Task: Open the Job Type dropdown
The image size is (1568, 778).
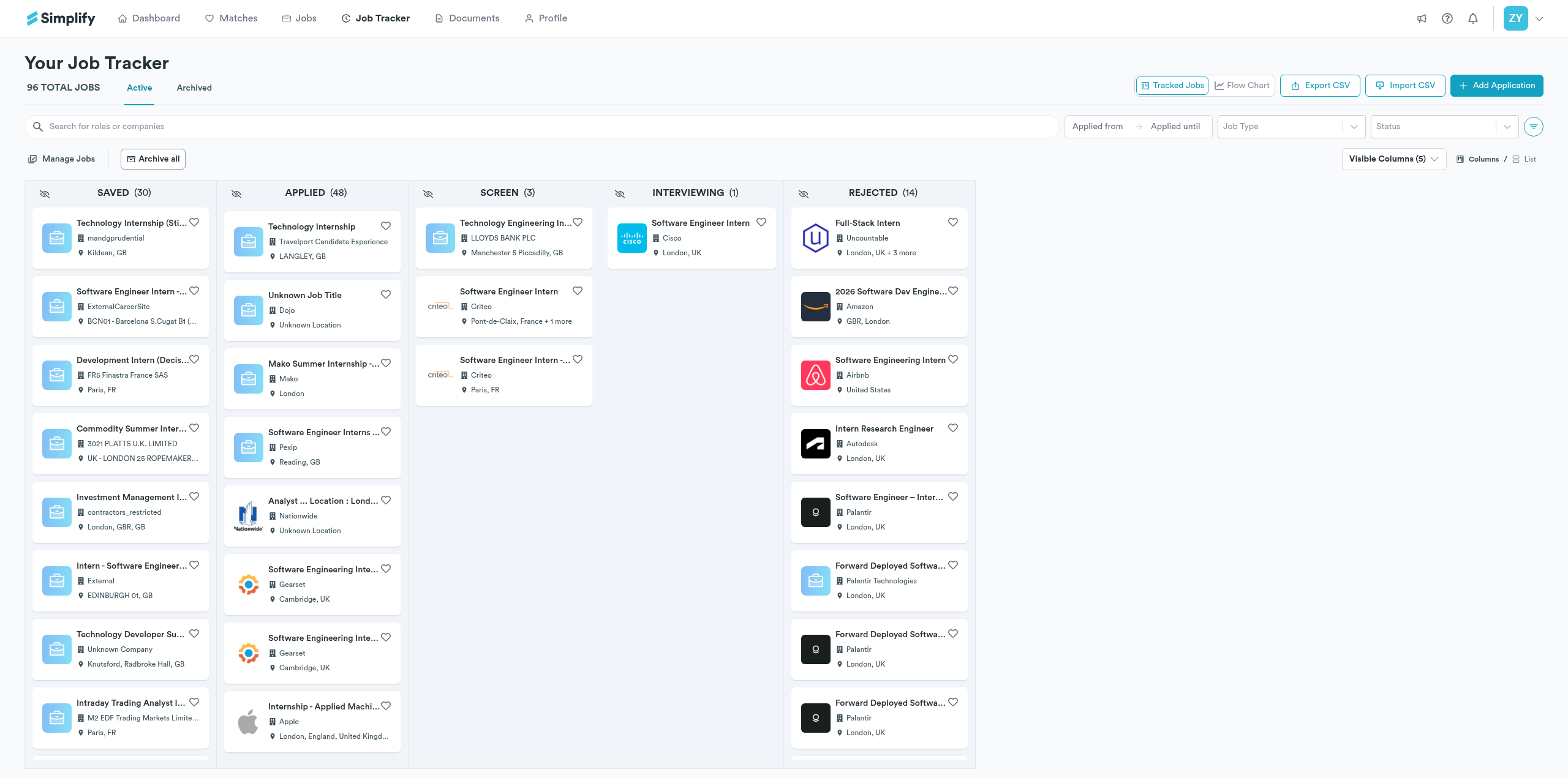Action: (1291, 127)
